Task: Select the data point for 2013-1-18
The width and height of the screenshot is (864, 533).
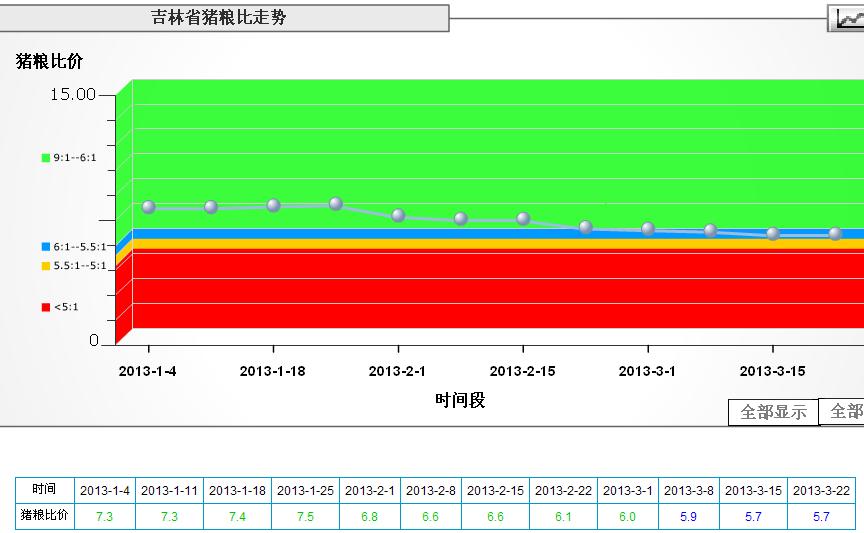Action: [x=273, y=205]
